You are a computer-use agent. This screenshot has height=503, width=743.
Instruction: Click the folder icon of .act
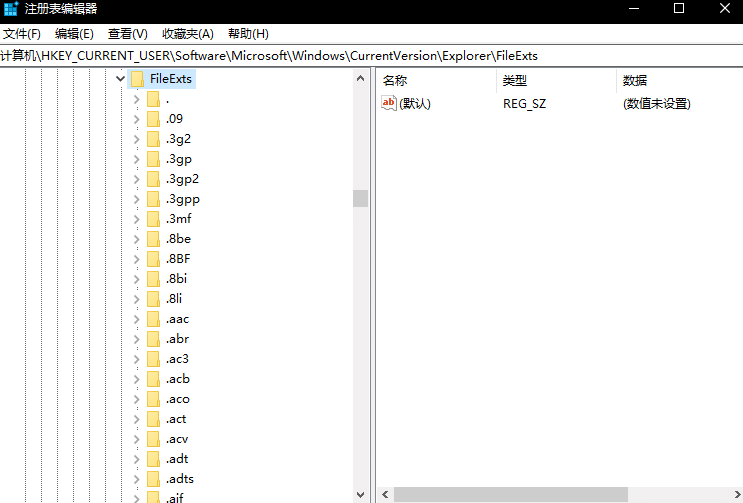click(154, 419)
